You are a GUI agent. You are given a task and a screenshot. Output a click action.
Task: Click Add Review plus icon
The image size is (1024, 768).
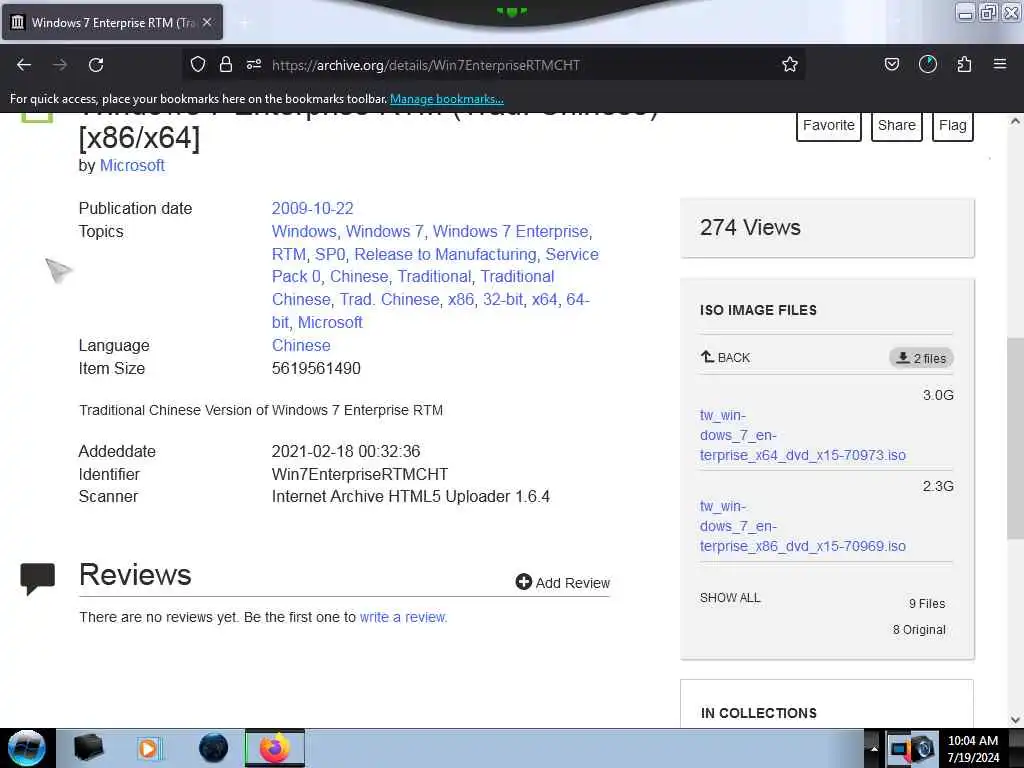pyautogui.click(x=523, y=582)
